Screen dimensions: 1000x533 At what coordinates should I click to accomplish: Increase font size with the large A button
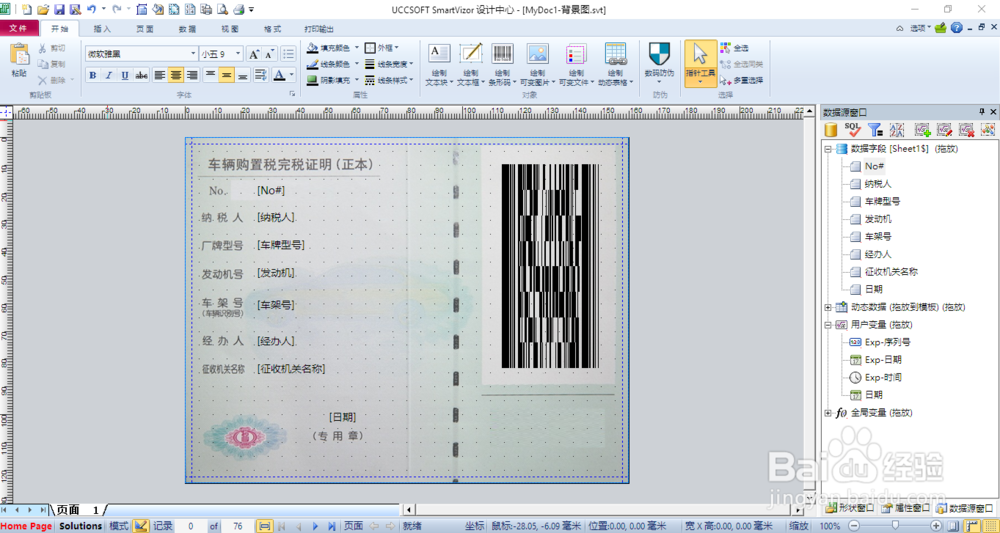click(254, 54)
